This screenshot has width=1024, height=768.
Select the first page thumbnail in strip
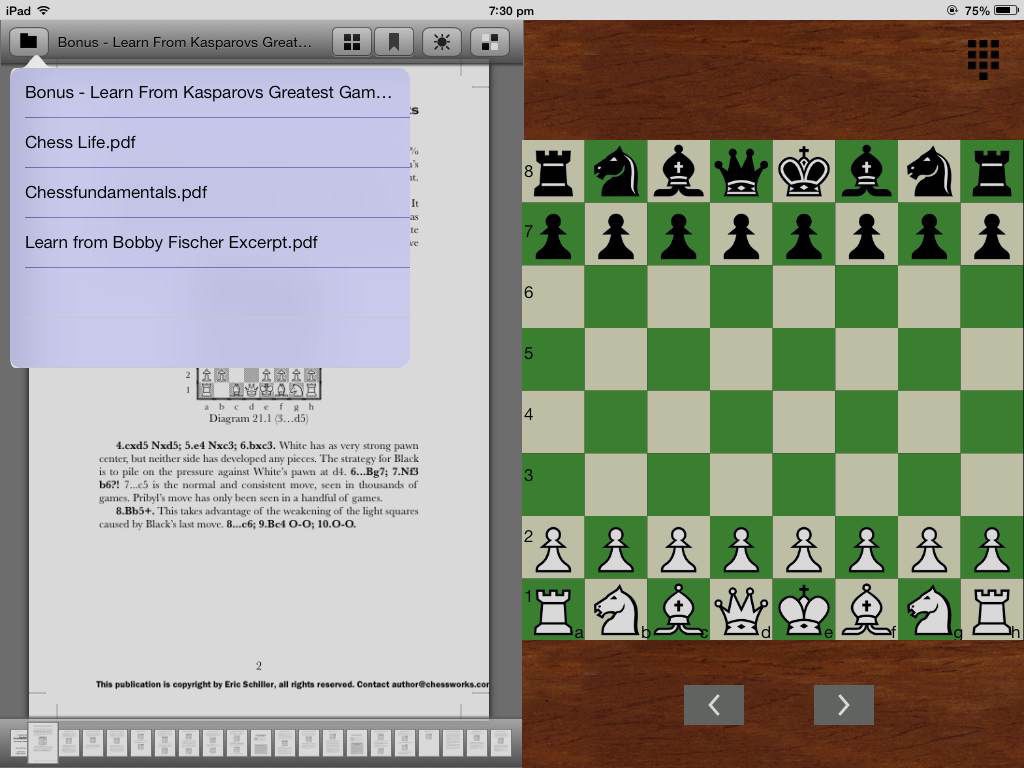19,743
